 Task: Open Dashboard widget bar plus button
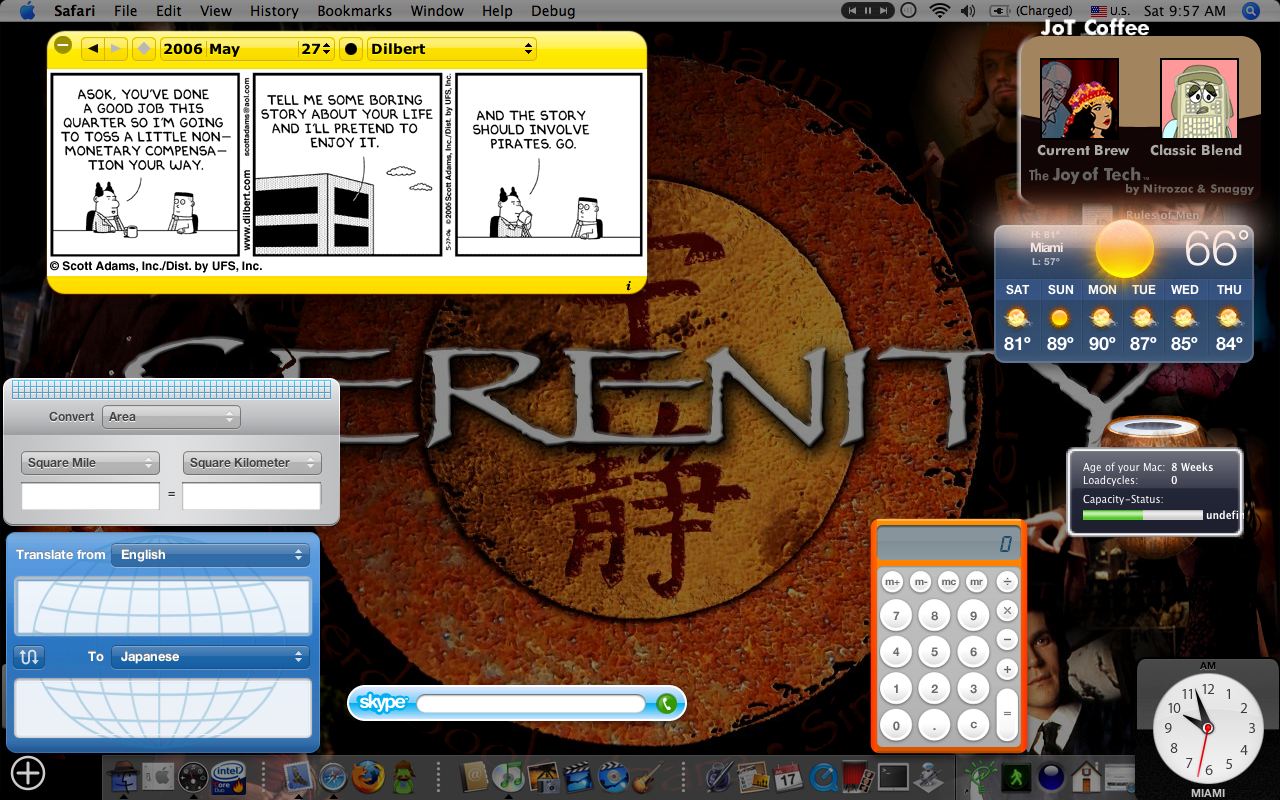pos(28,772)
